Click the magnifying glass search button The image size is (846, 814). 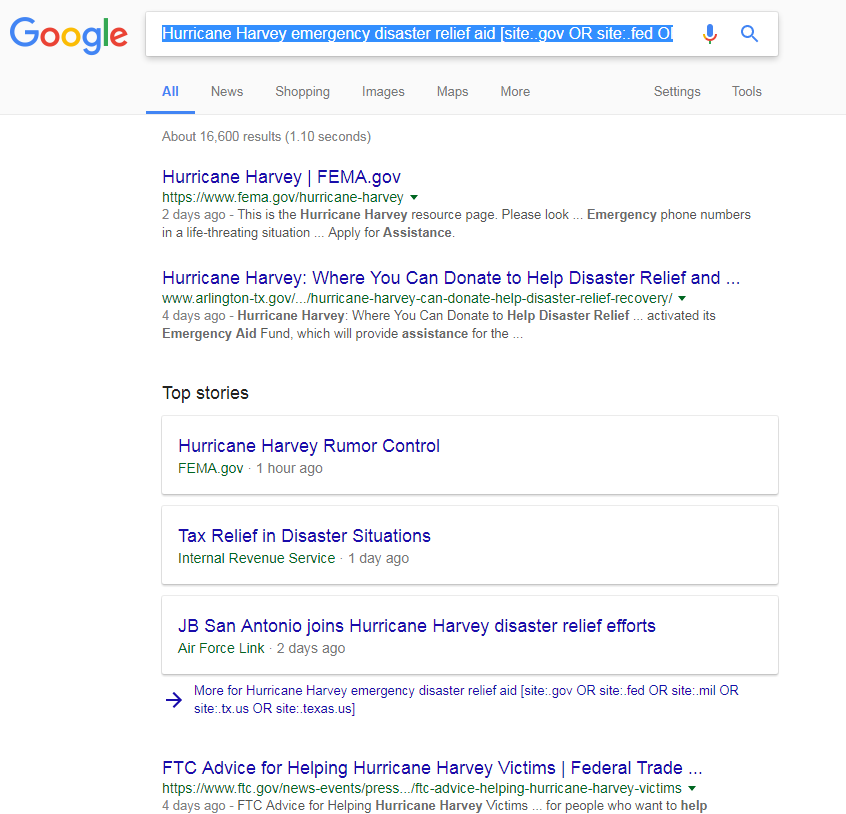click(x=749, y=34)
